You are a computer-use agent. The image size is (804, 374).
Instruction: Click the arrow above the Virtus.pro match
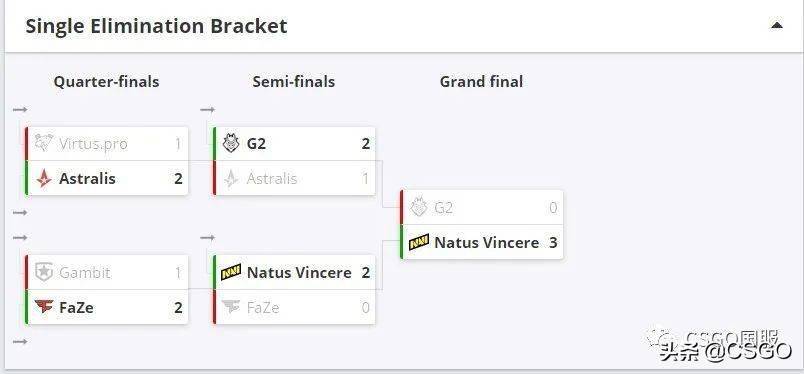click(20, 109)
